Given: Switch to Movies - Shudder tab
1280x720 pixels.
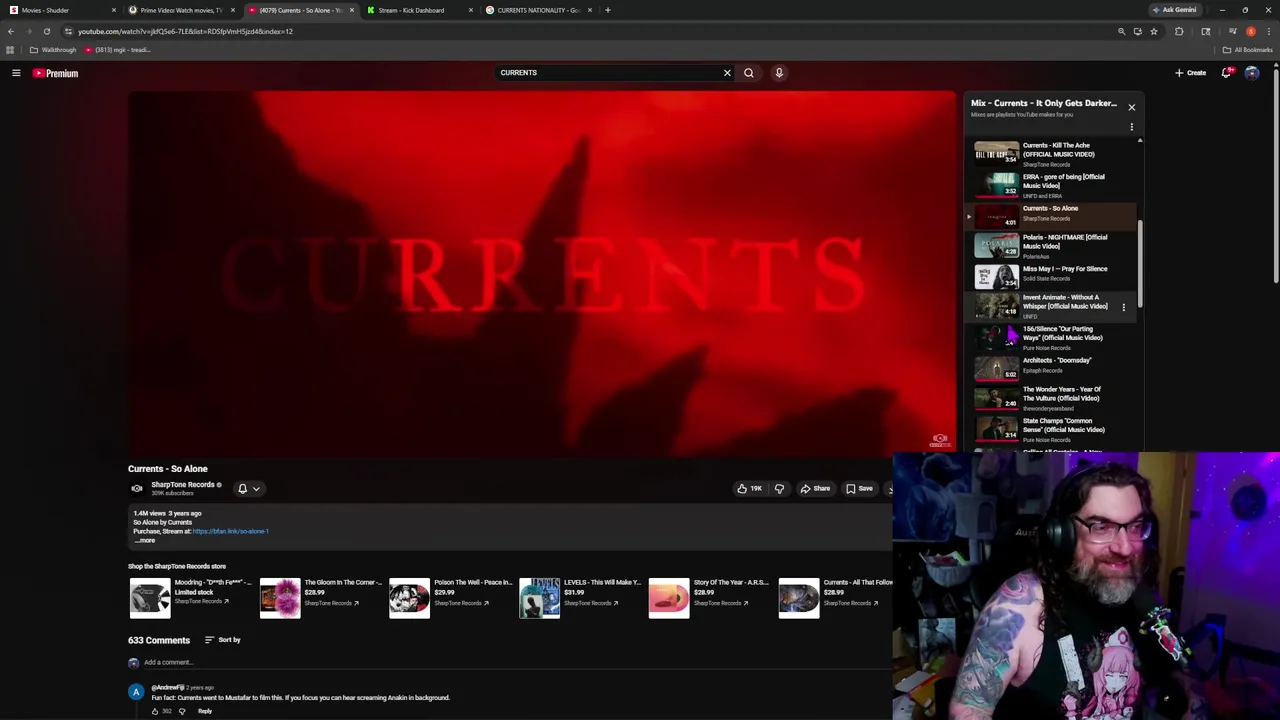Looking at the screenshot, I should pyautogui.click(x=60, y=10).
